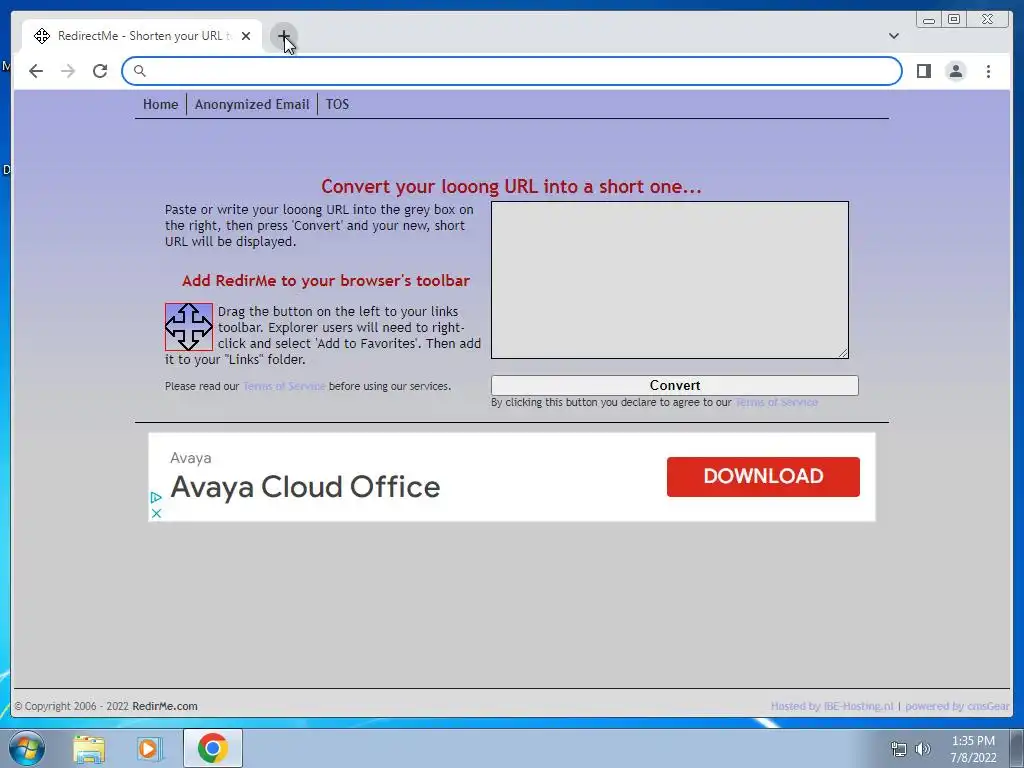Click the search magnifier in address bar
The image size is (1024, 768).
click(x=140, y=71)
